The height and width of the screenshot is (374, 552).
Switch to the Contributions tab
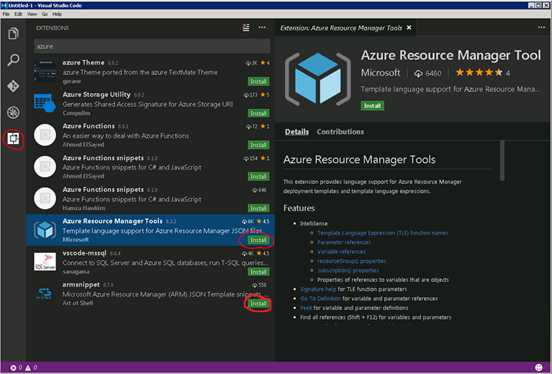pos(340,132)
